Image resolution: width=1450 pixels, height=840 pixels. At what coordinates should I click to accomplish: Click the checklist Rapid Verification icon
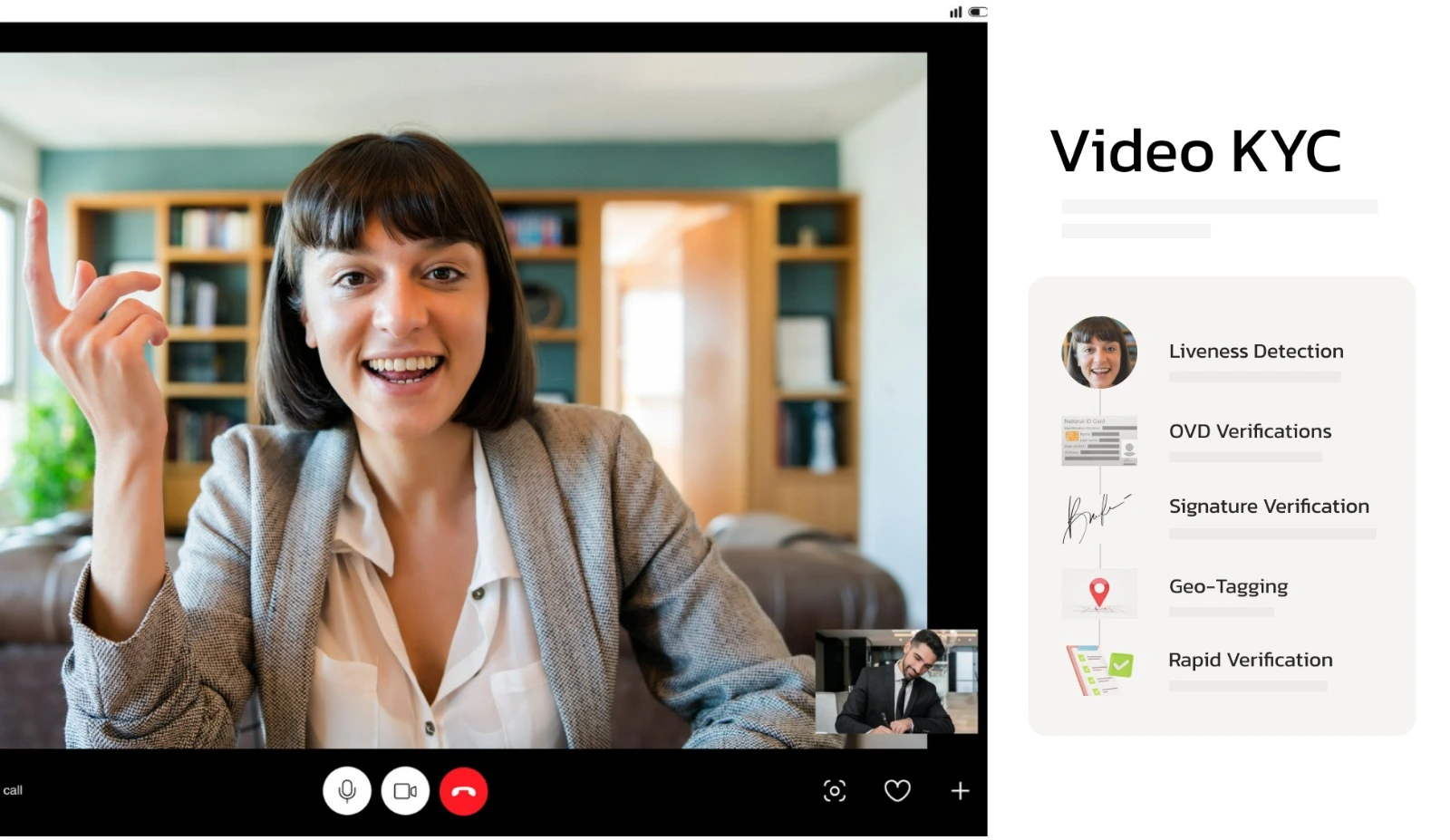tap(1099, 670)
